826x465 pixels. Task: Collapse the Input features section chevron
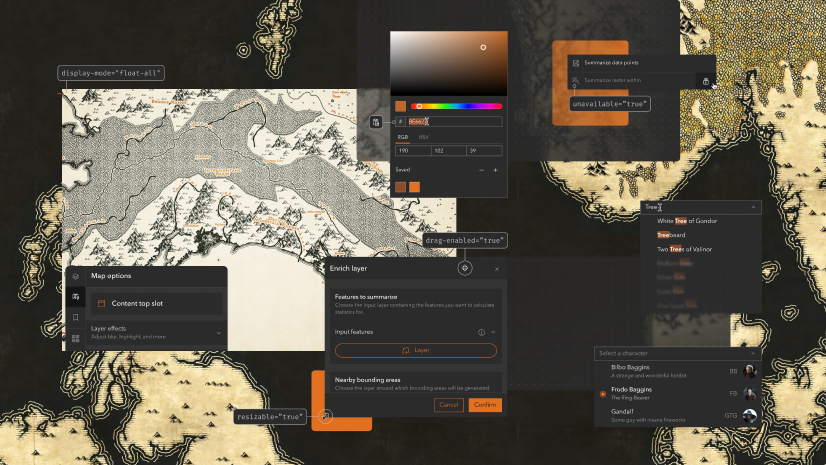pos(493,332)
